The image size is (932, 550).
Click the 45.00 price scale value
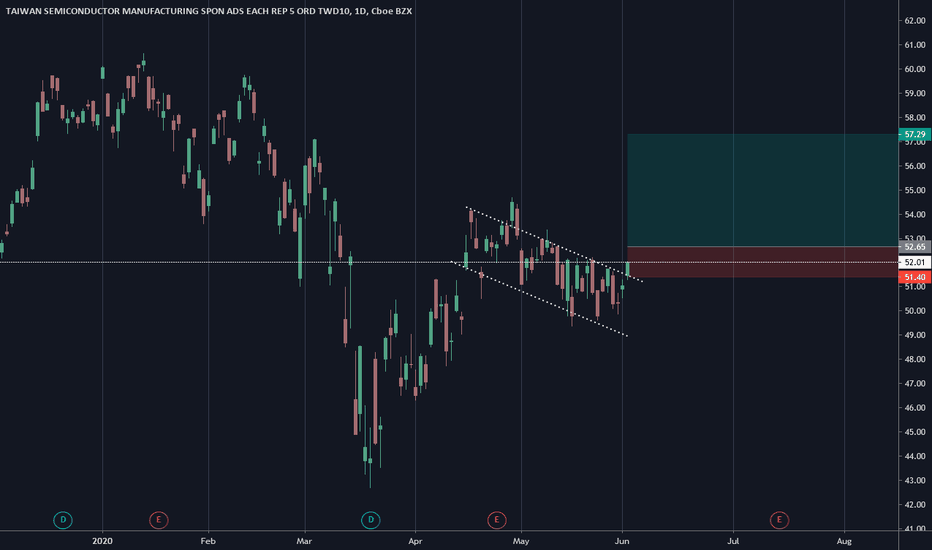point(915,432)
